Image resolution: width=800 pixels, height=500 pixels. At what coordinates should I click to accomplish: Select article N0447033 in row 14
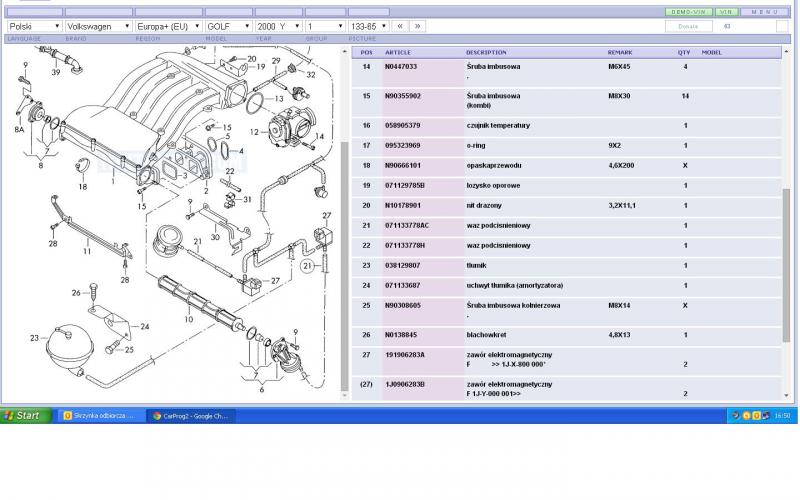401,66
